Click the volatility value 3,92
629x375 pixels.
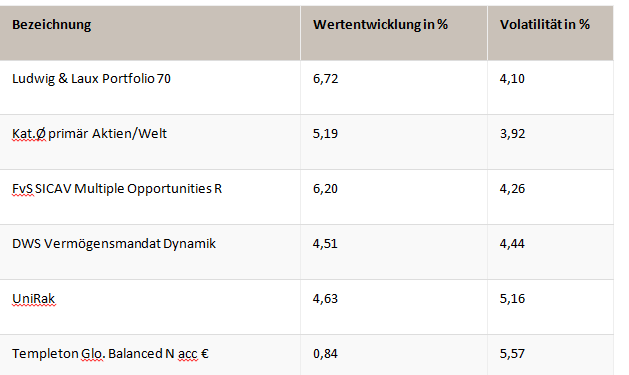(x=512, y=134)
